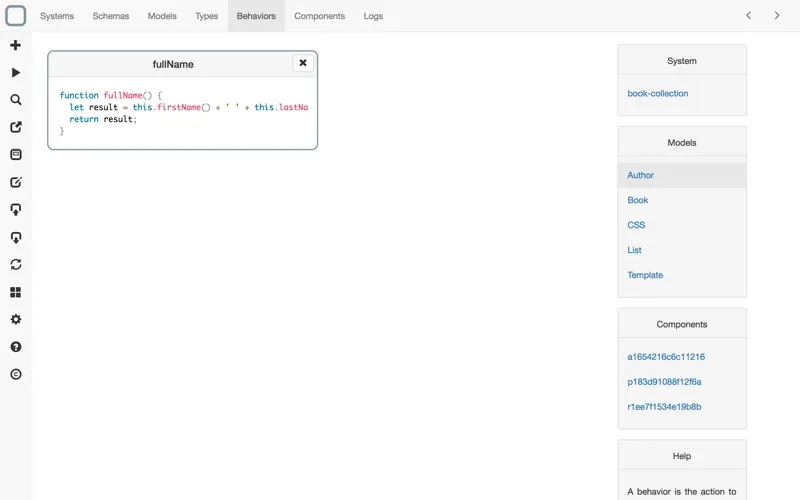Image resolution: width=800 pixels, height=500 pixels.
Task: Run the system with the play icon
Action: pyautogui.click(x=16, y=72)
